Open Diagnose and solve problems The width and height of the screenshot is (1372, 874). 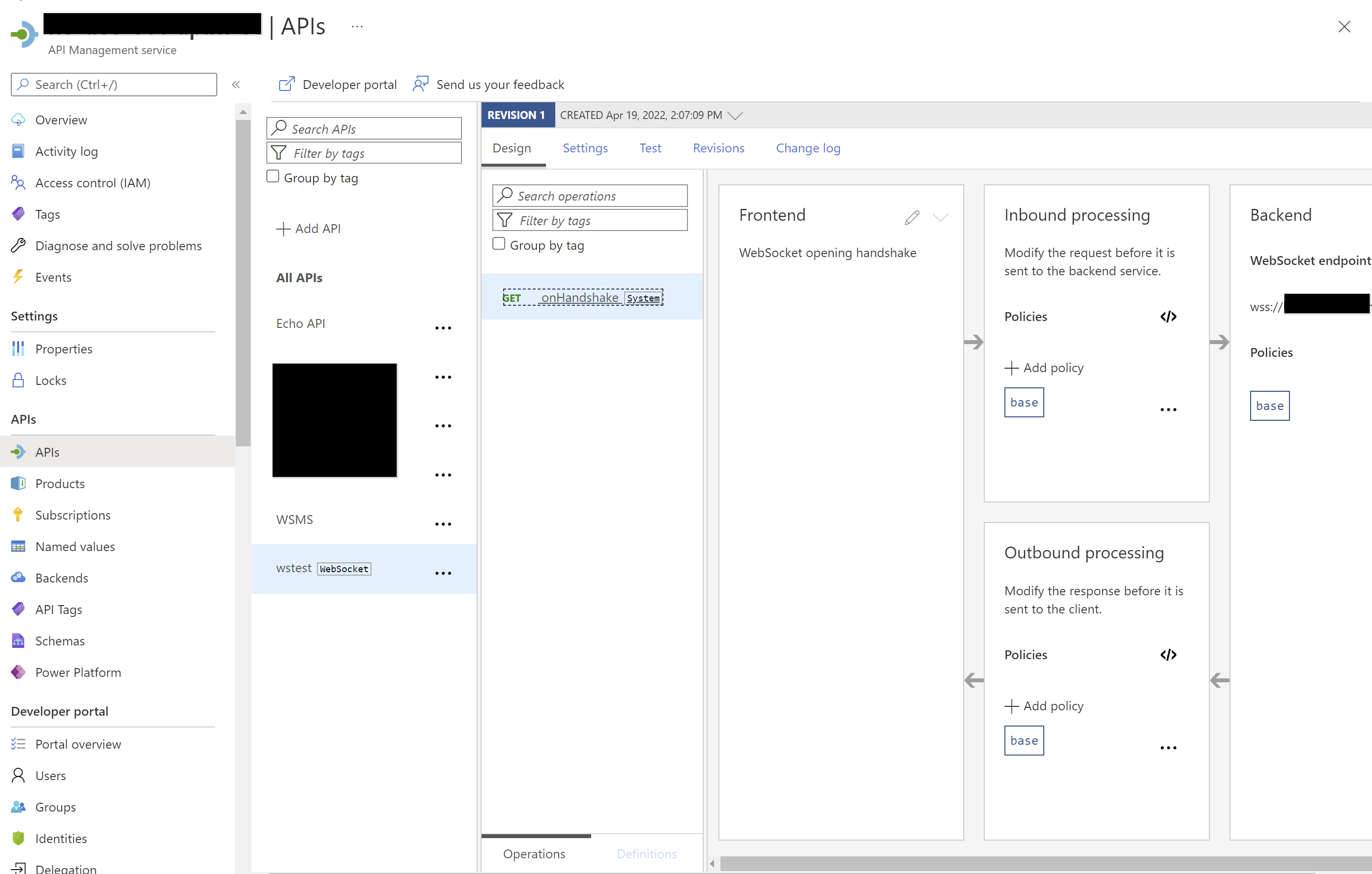[x=118, y=245]
